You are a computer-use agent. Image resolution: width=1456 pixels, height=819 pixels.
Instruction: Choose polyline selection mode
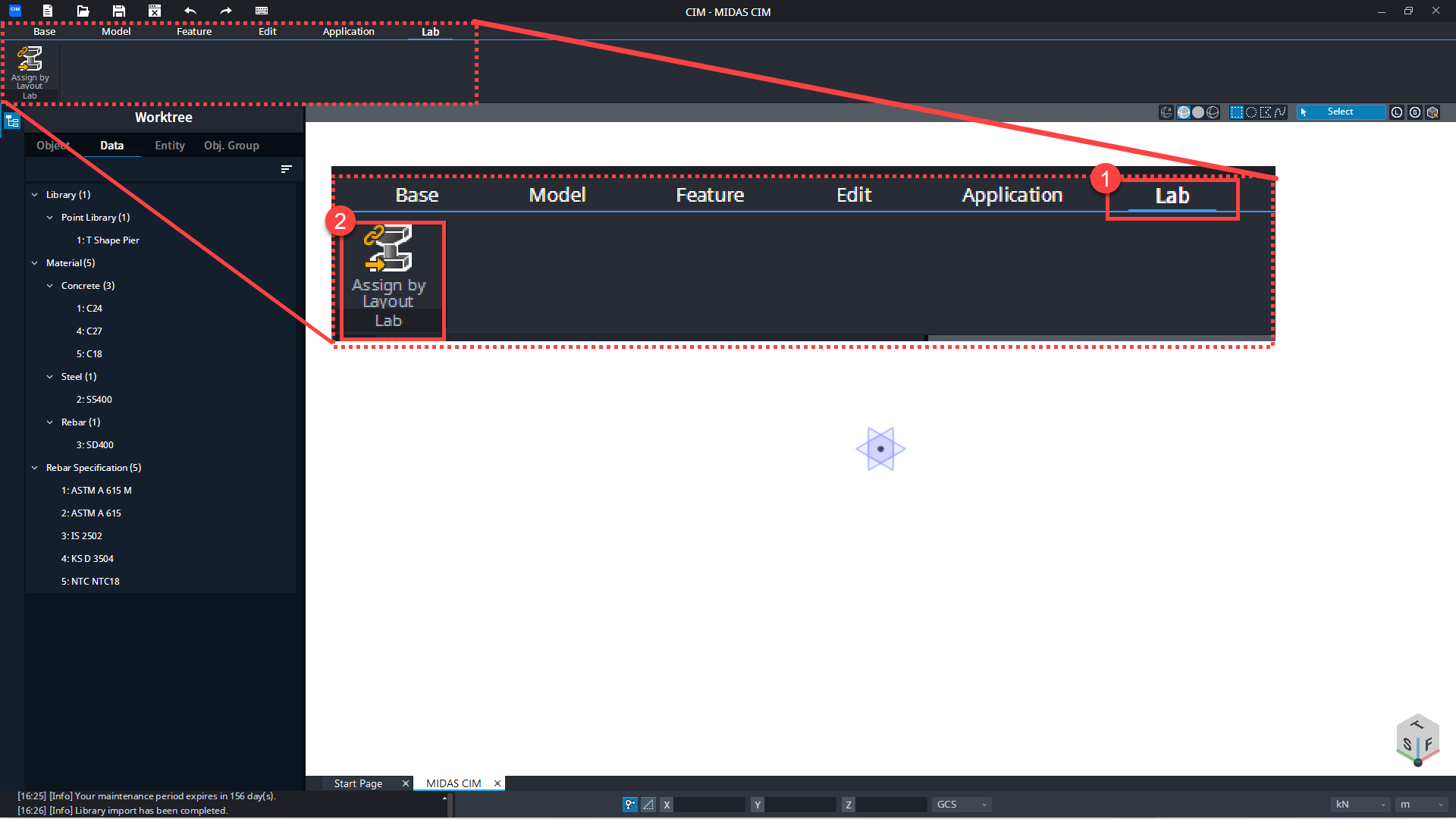(x=1280, y=112)
